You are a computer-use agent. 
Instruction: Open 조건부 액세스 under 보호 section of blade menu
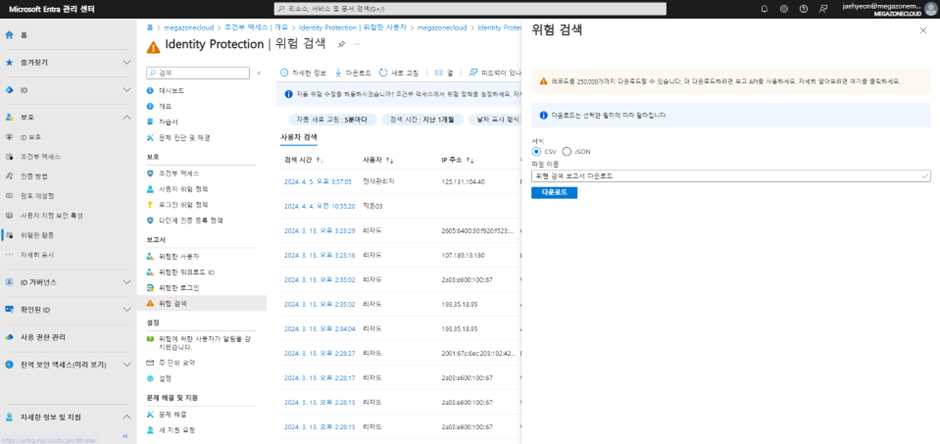point(179,173)
